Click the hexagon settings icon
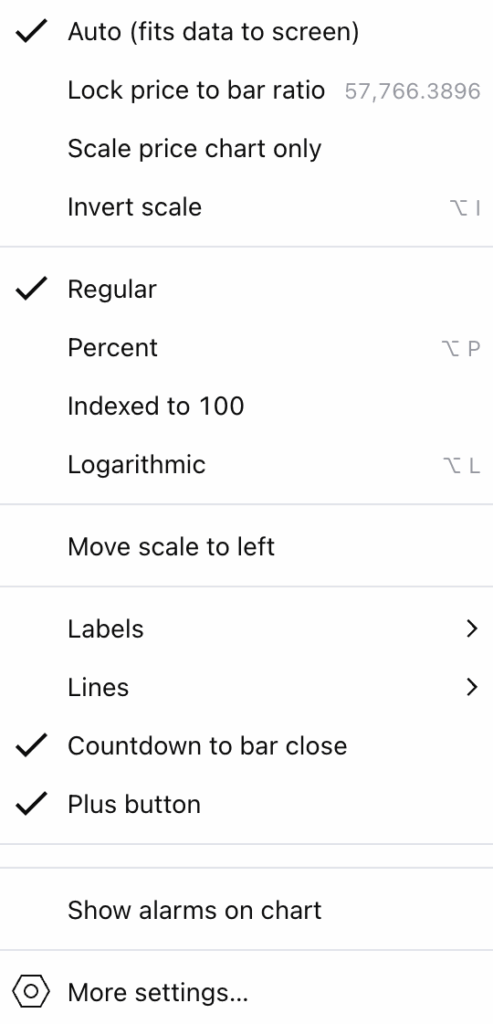 pyautogui.click(x=31, y=993)
